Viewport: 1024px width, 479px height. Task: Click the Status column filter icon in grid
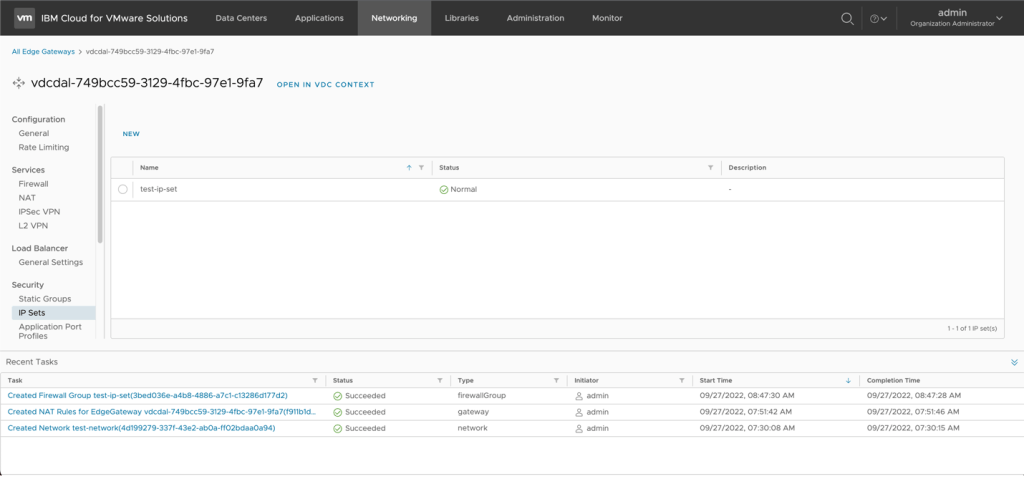pos(710,167)
